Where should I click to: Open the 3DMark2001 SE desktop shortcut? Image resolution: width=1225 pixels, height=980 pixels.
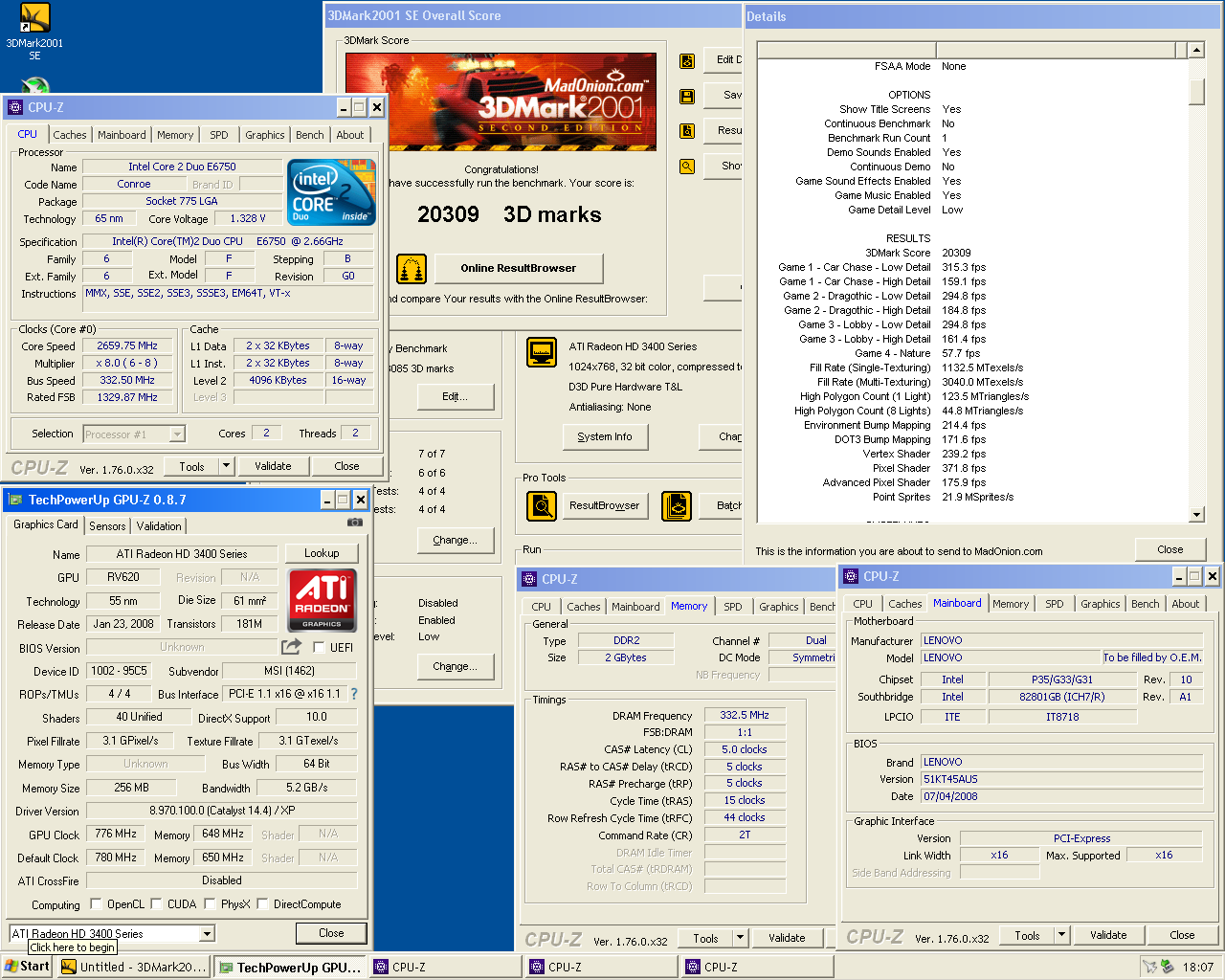click(34, 32)
